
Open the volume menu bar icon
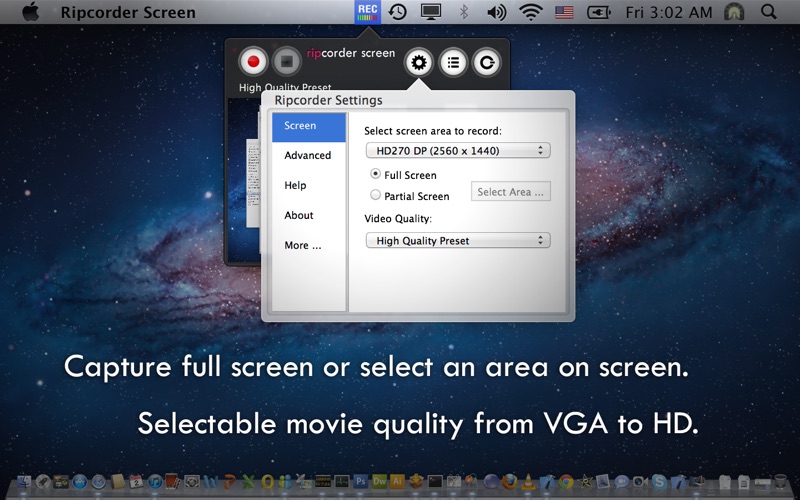coord(496,12)
